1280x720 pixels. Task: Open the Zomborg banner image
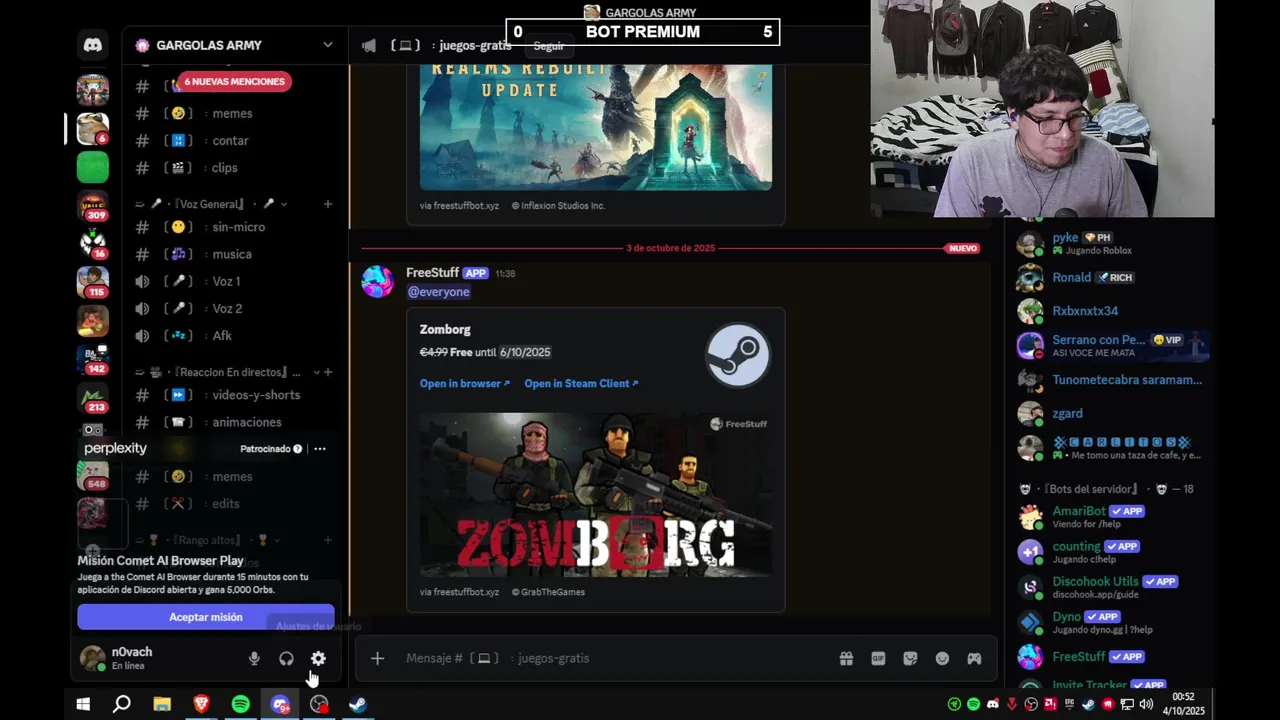click(x=596, y=494)
